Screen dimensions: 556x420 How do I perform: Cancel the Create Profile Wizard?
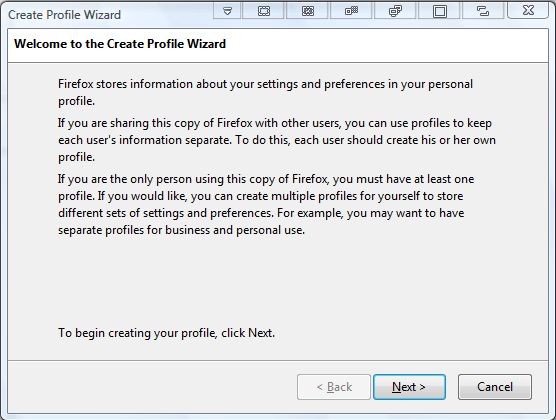click(495, 387)
